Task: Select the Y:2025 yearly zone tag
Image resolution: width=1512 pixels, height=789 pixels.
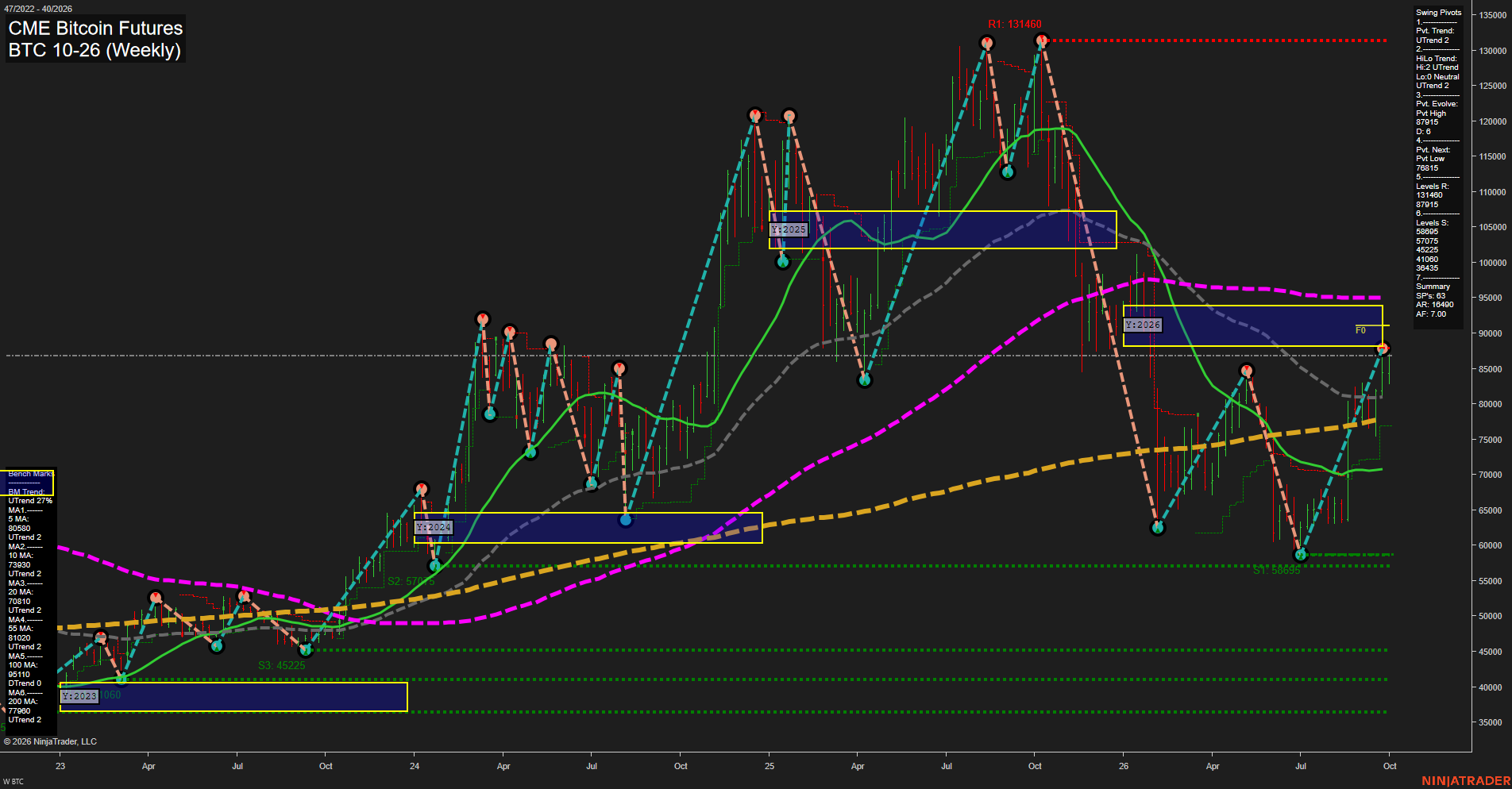Action: 789,229
